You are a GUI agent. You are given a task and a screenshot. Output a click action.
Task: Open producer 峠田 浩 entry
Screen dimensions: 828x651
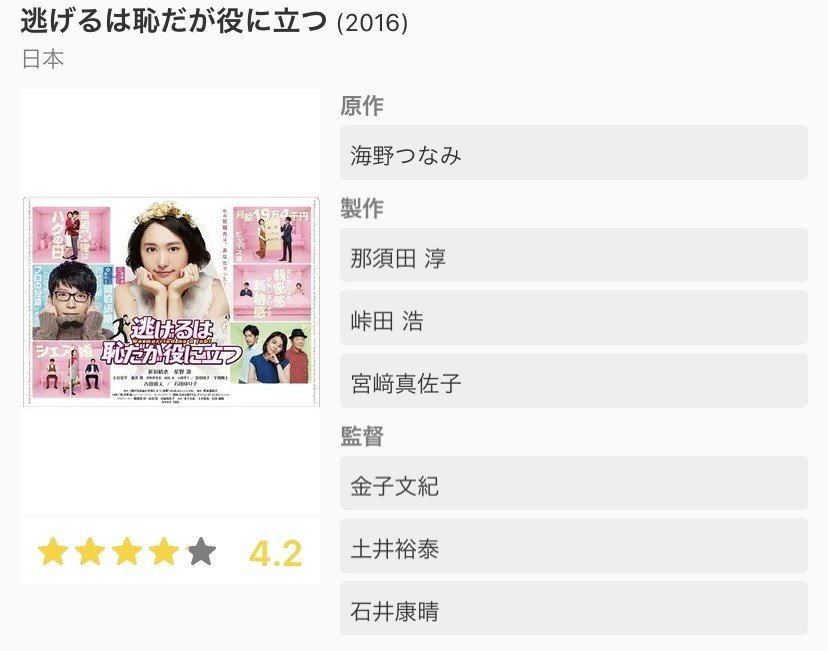click(x=573, y=318)
